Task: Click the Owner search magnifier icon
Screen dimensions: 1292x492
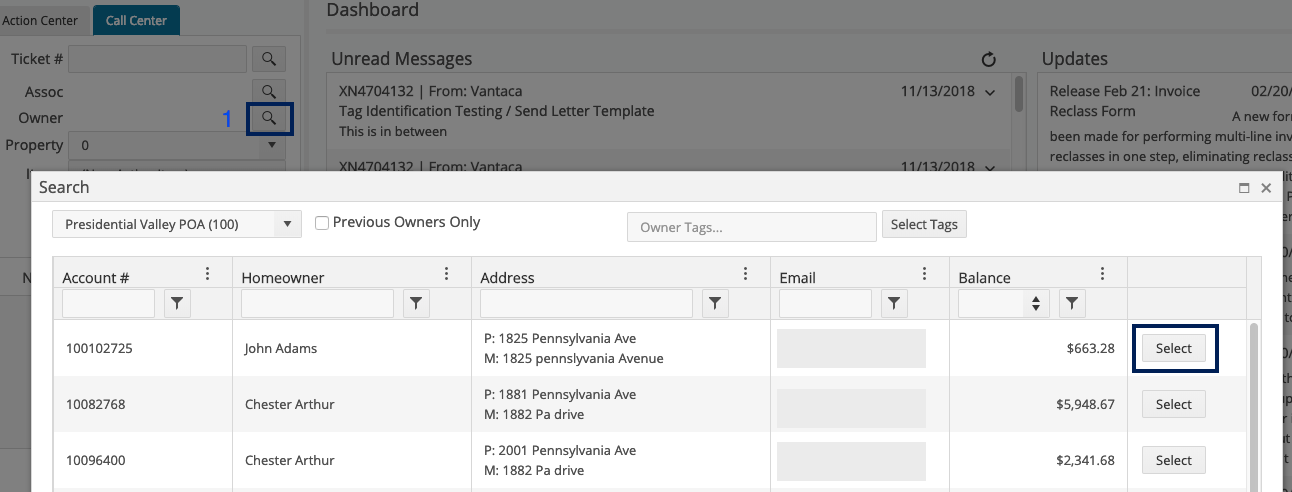Action: pyautogui.click(x=269, y=119)
